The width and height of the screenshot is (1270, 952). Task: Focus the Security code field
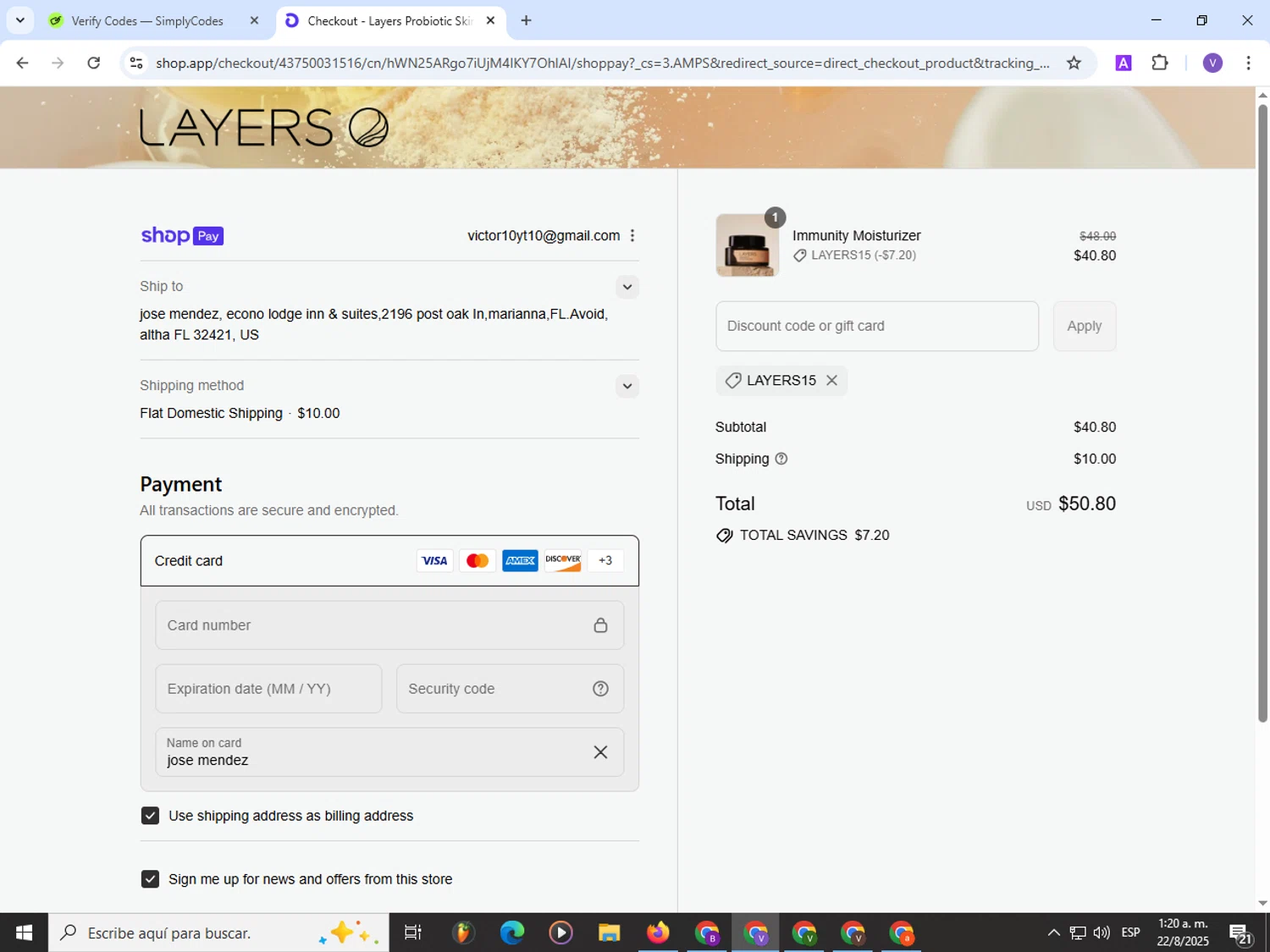510,689
